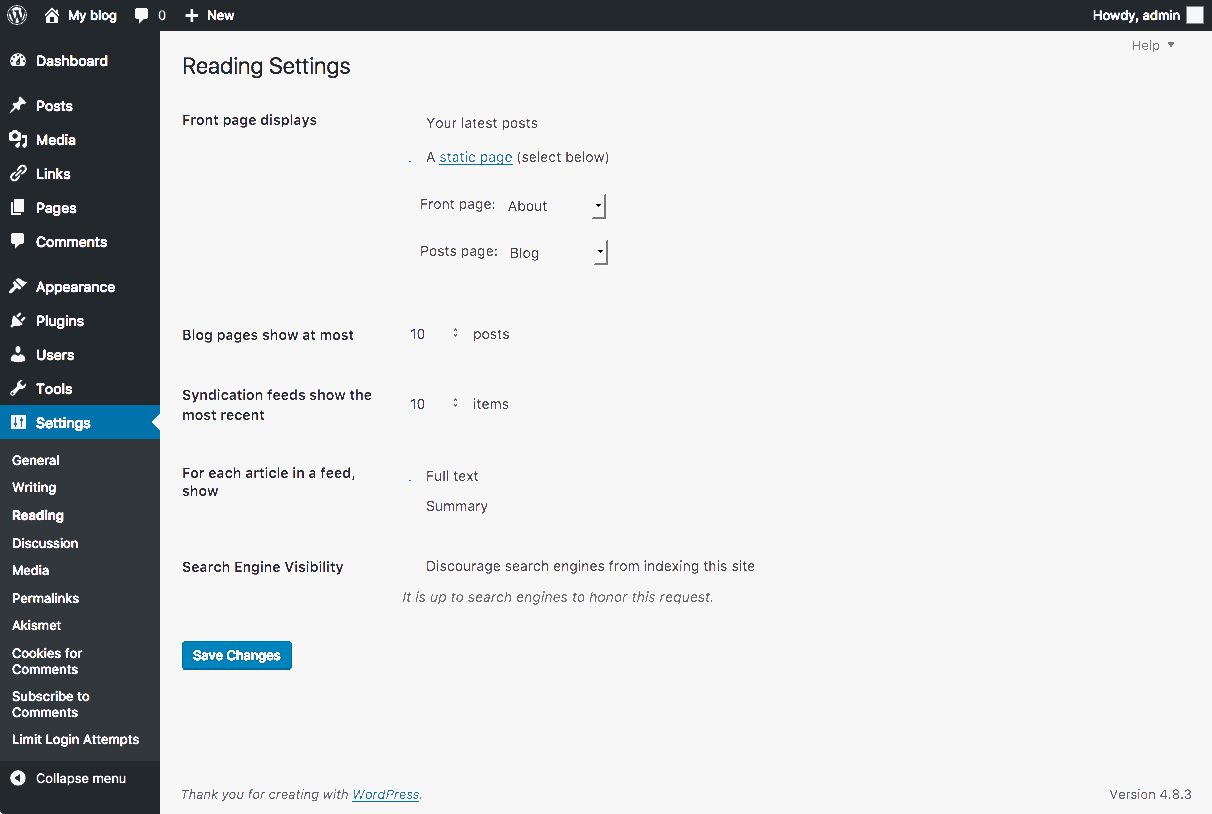The image size is (1212, 814).
Task: Open the comments bubble in admin bar
Action: (142, 16)
